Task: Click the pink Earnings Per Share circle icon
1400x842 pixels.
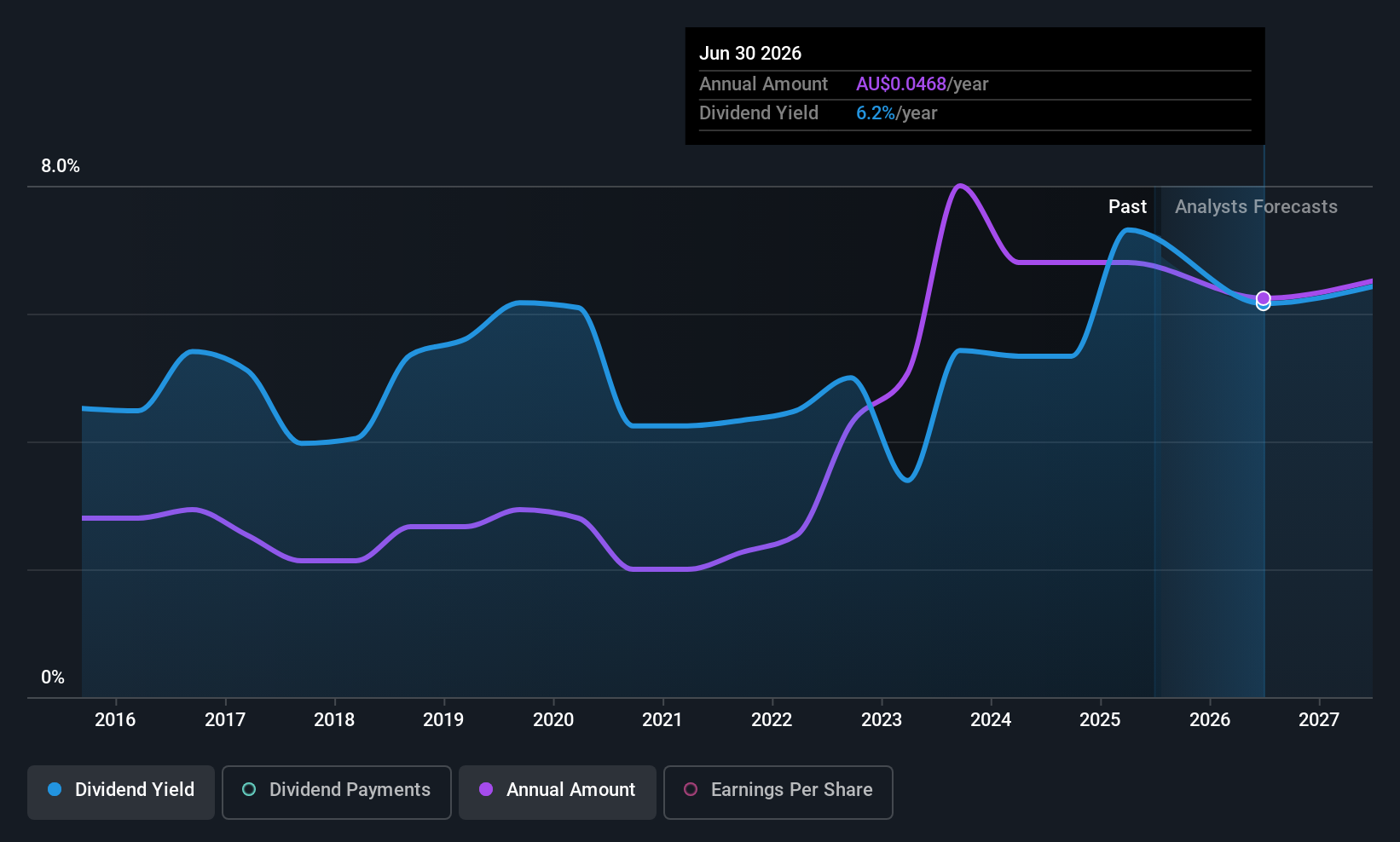Action: tap(691, 789)
